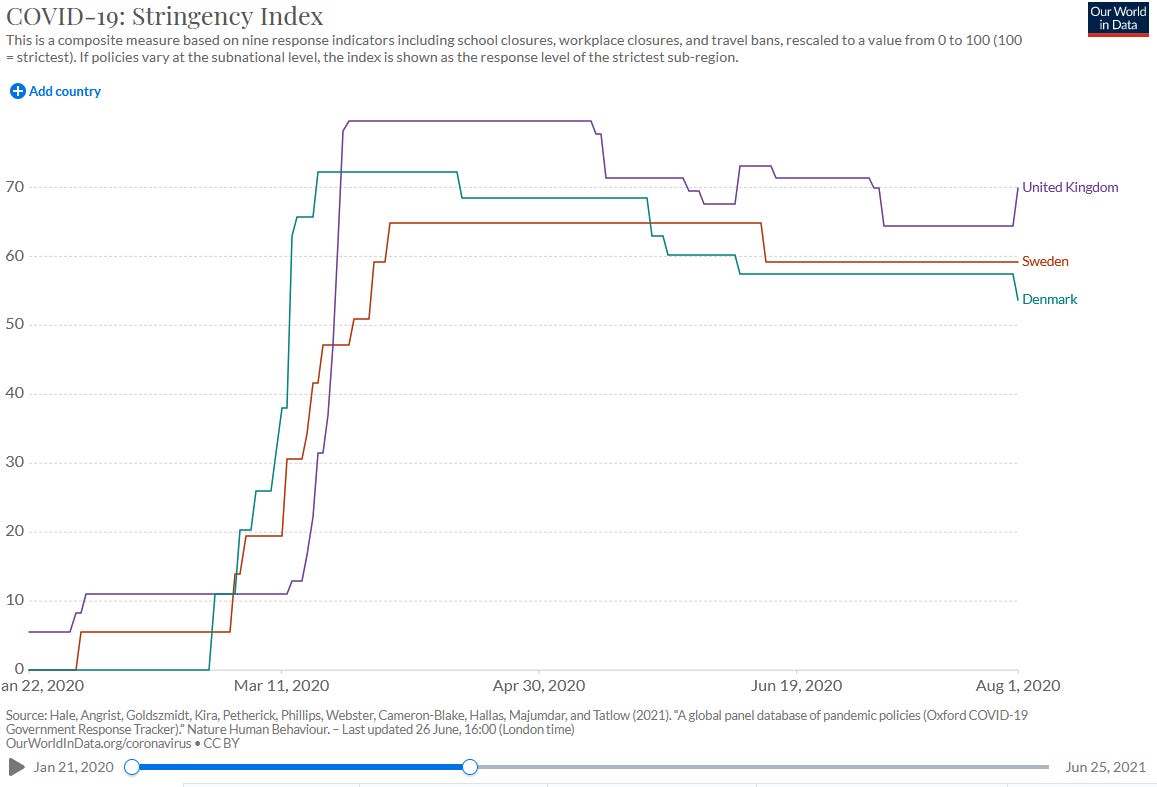Image resolution: width=1157 pixels, height=787 pixels.
Task: Select the Sweden line label
Action: (1045, 261)
